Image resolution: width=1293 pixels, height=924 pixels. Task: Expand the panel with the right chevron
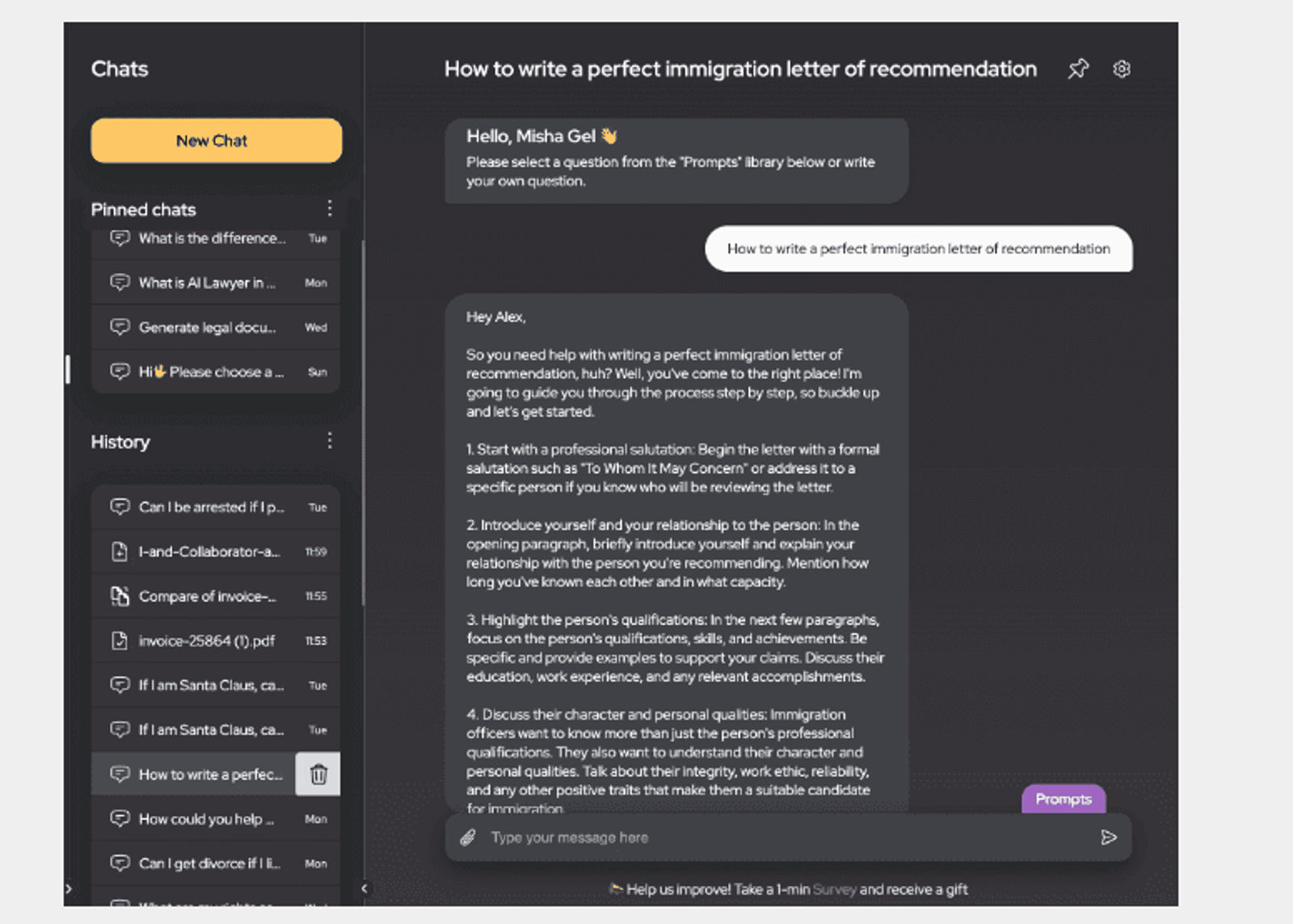point(69,888)
